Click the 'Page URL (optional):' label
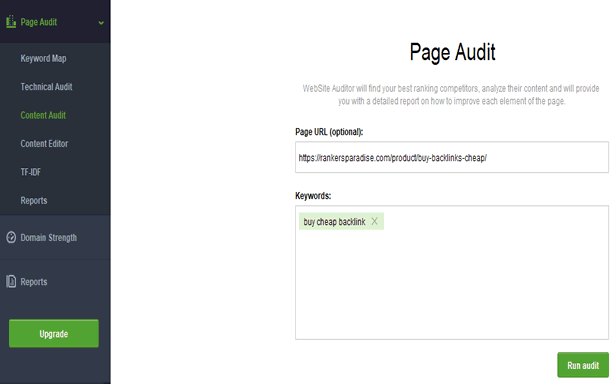Viewport: 610px width, 384px height. (329, 132)
